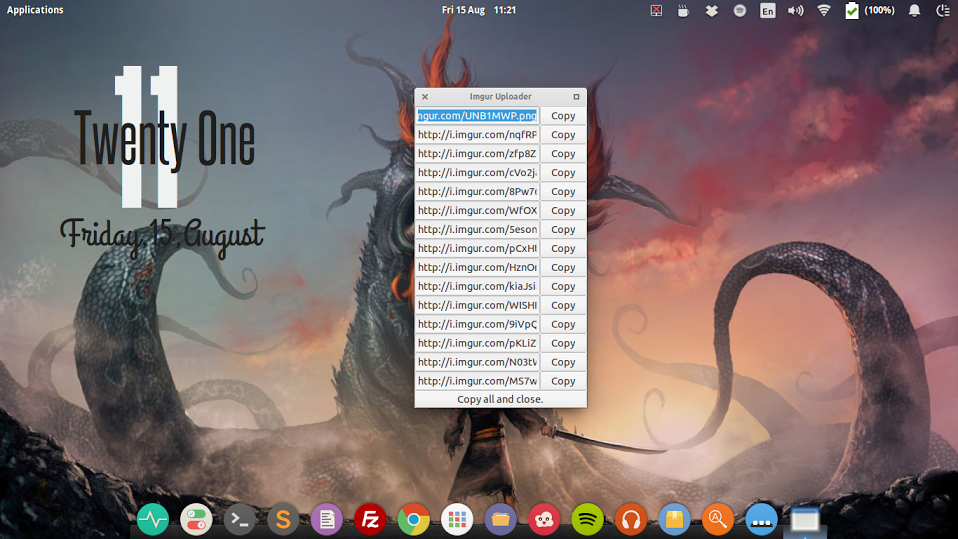
Task: Open the chat bubble messaging indicator
Action: tap(739, 10)
